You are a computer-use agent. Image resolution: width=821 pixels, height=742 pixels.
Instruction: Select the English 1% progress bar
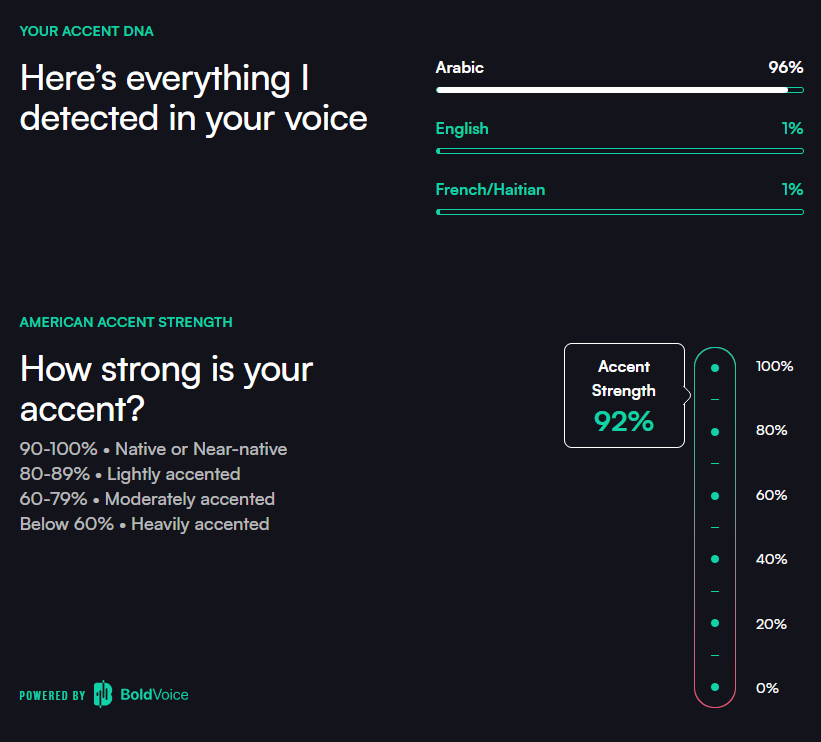coord(619,151)
